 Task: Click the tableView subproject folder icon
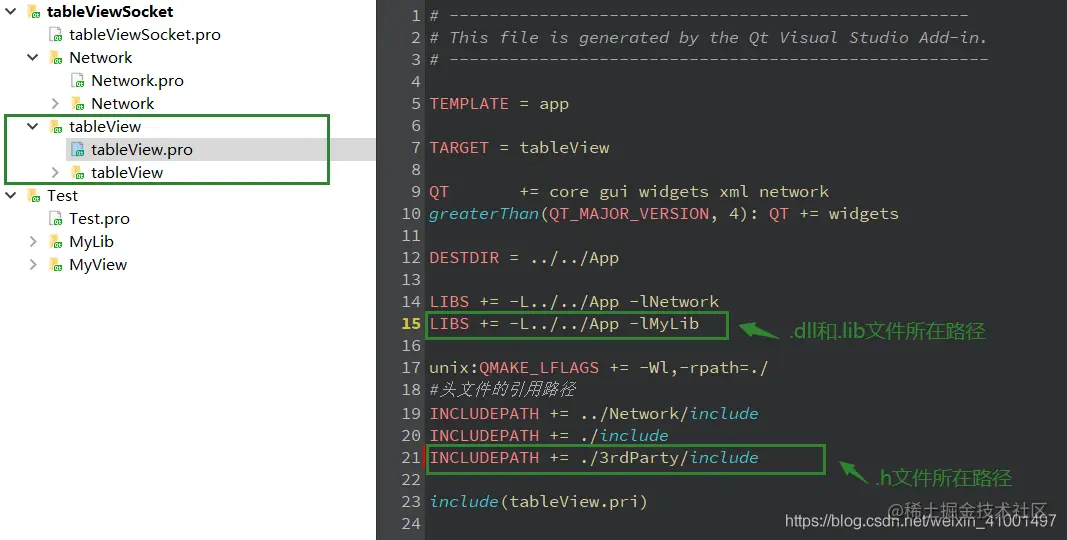click(x=56, y=126)
